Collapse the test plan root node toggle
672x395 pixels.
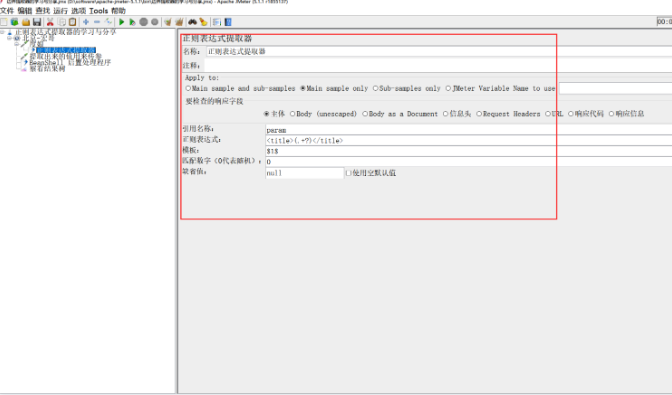3,32
